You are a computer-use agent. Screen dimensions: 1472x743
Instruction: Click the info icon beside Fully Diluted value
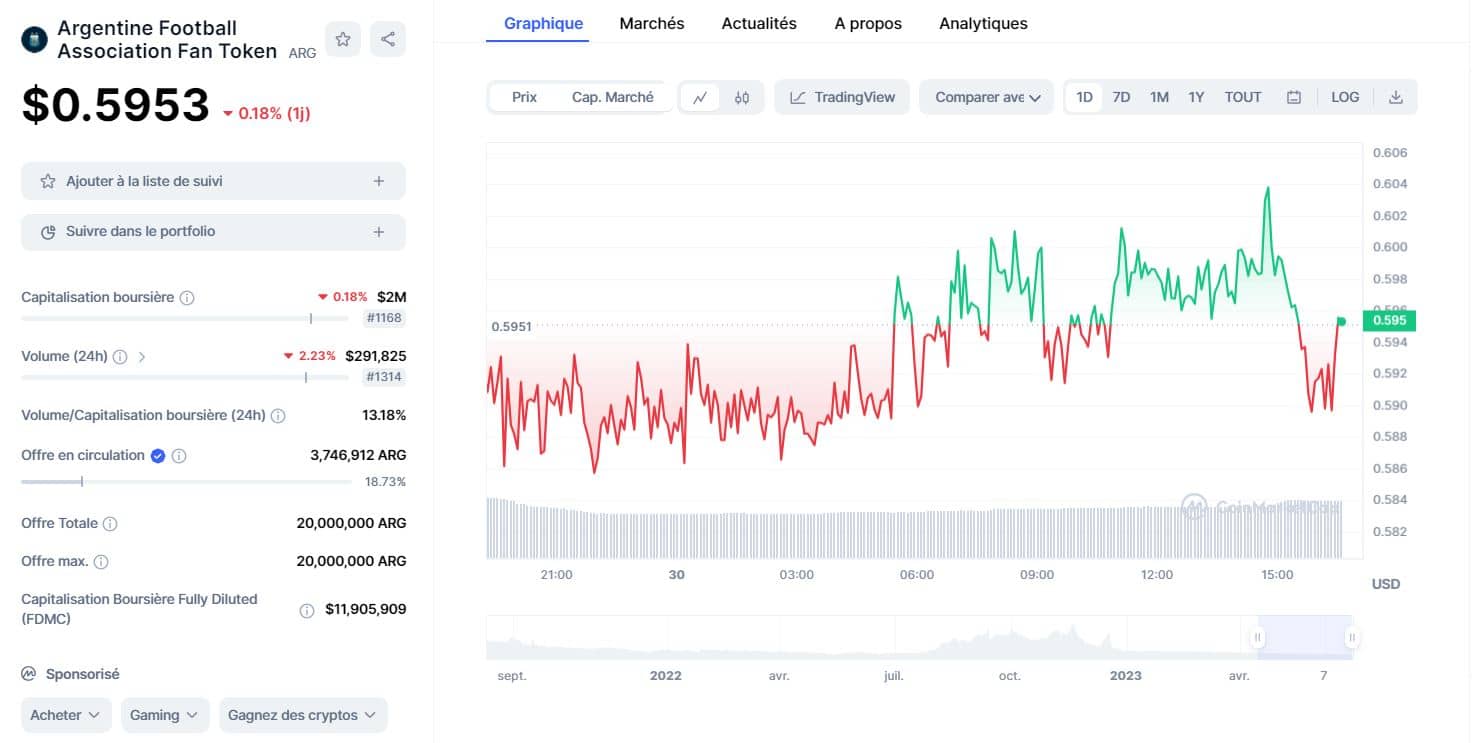pos(307,610)
